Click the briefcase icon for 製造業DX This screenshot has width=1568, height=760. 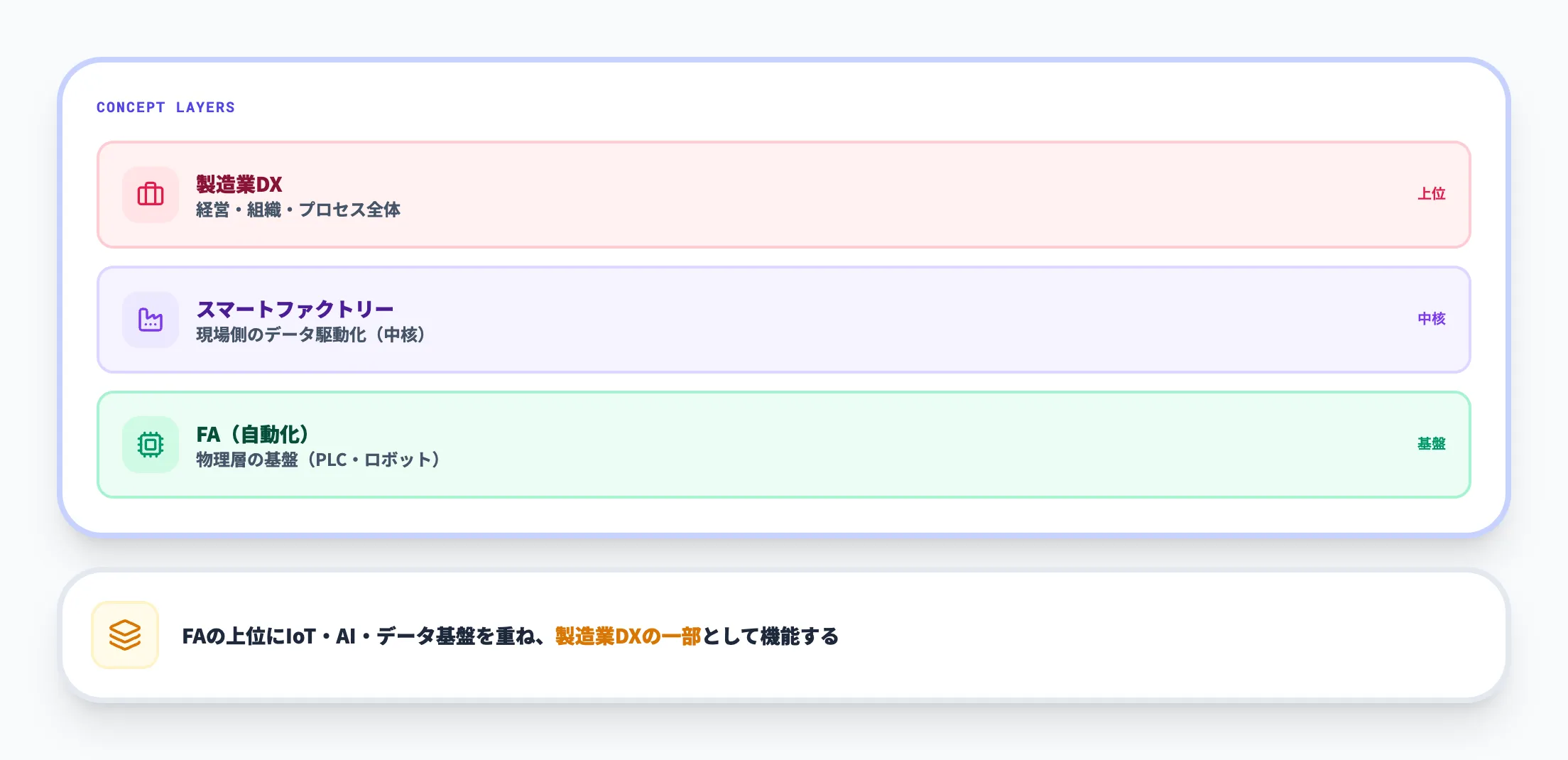click(150, 195)
